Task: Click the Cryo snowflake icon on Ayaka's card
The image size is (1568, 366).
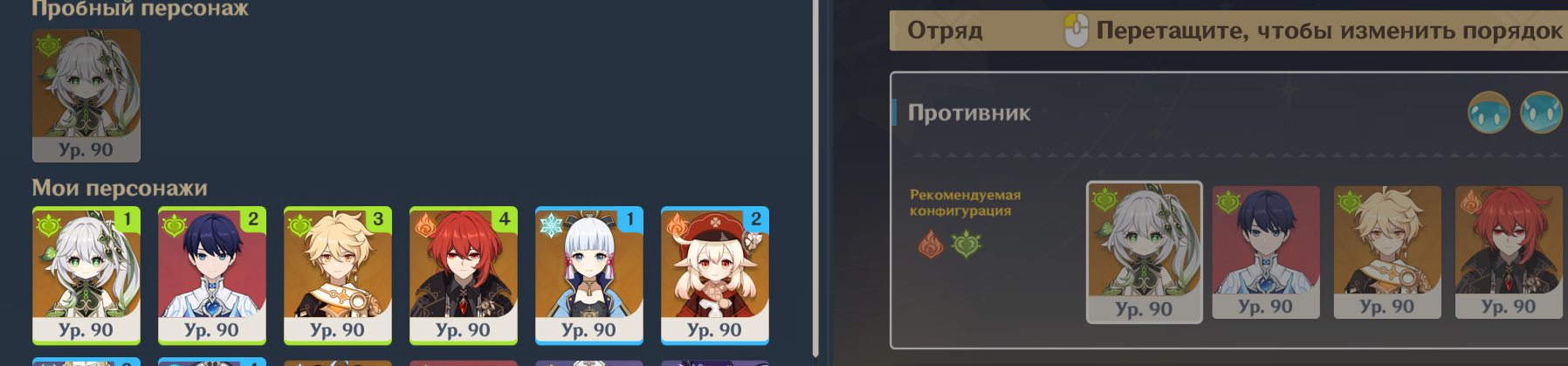Action: click(x=552, y=226)
